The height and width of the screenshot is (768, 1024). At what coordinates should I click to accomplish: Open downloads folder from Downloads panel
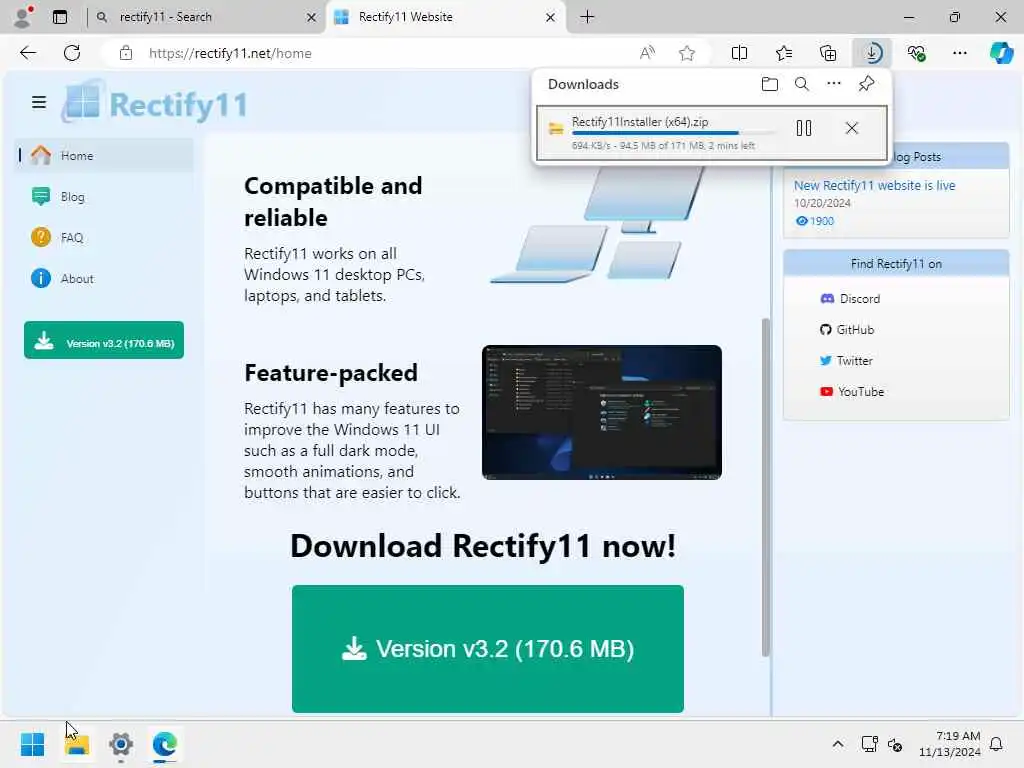770,84
